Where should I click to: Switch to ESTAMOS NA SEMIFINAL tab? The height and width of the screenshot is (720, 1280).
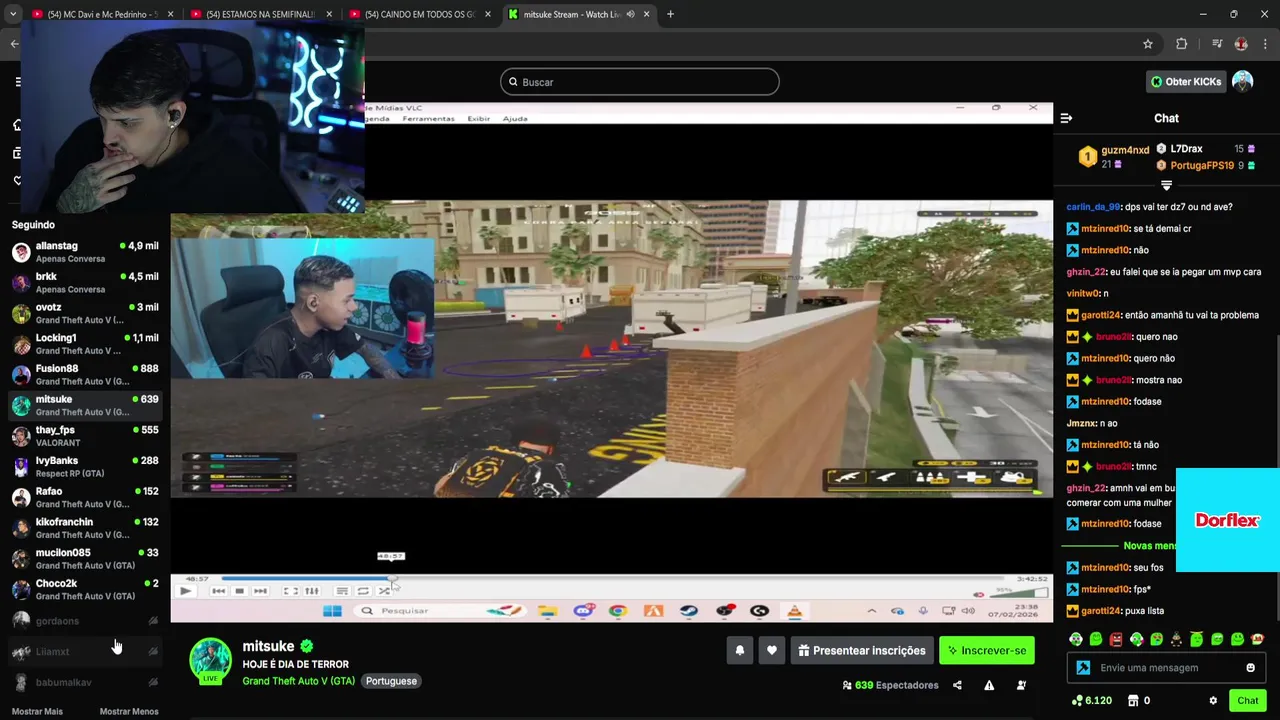coord(260,14)
